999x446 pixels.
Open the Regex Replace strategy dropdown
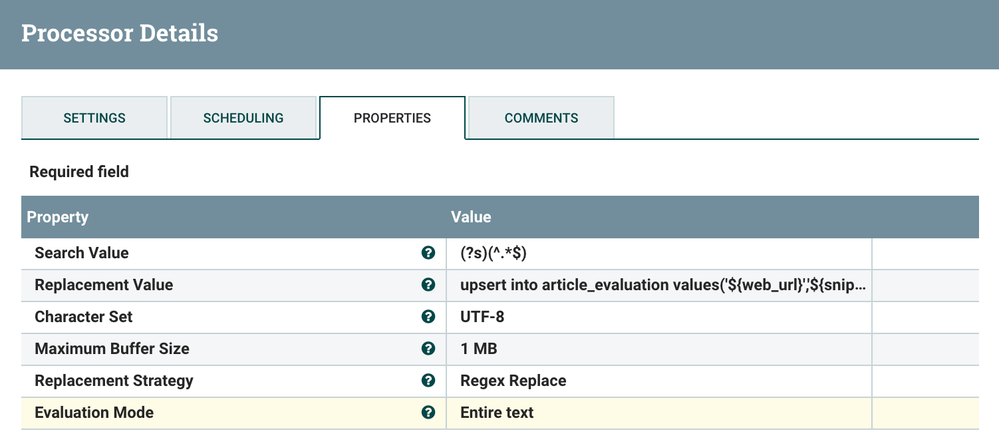[x=660, y=381]
